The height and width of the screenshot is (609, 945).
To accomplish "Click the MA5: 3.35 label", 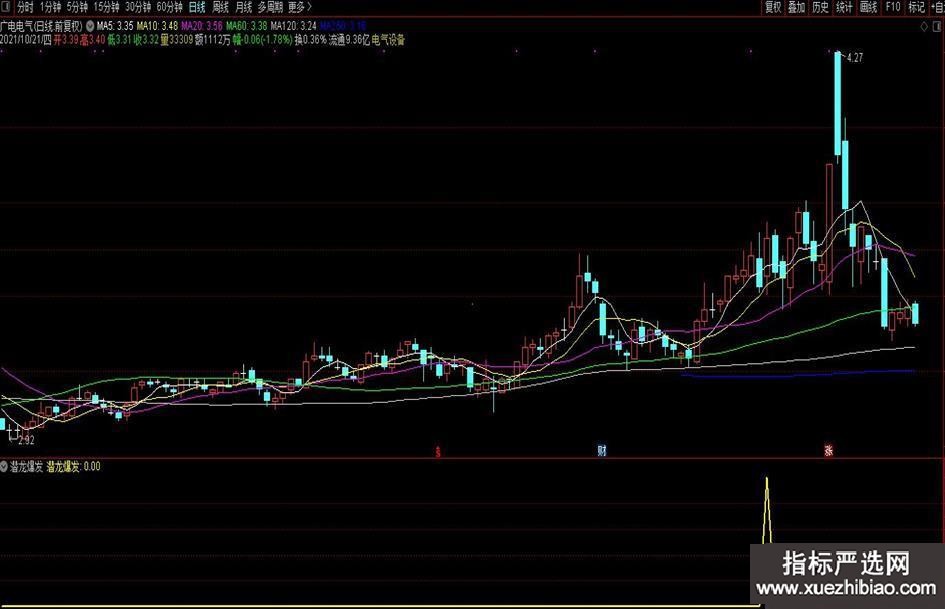I will coord(115,26).
